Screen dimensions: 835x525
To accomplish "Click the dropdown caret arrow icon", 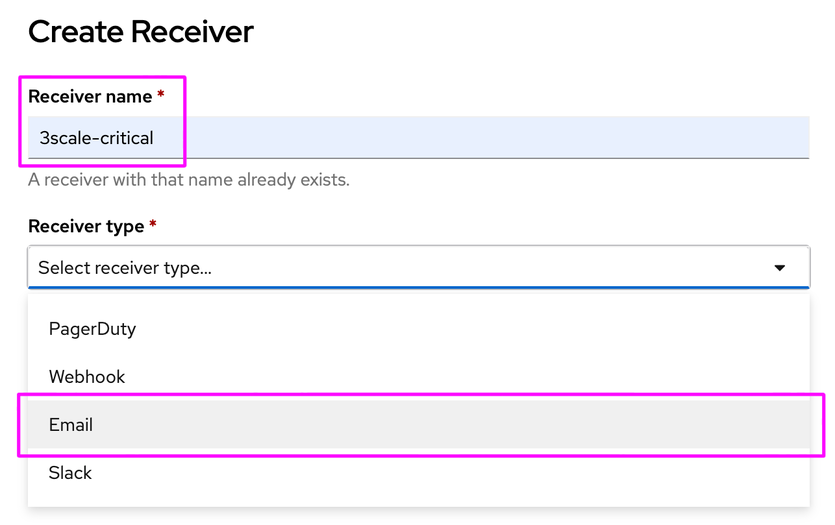I will [779, 268].
